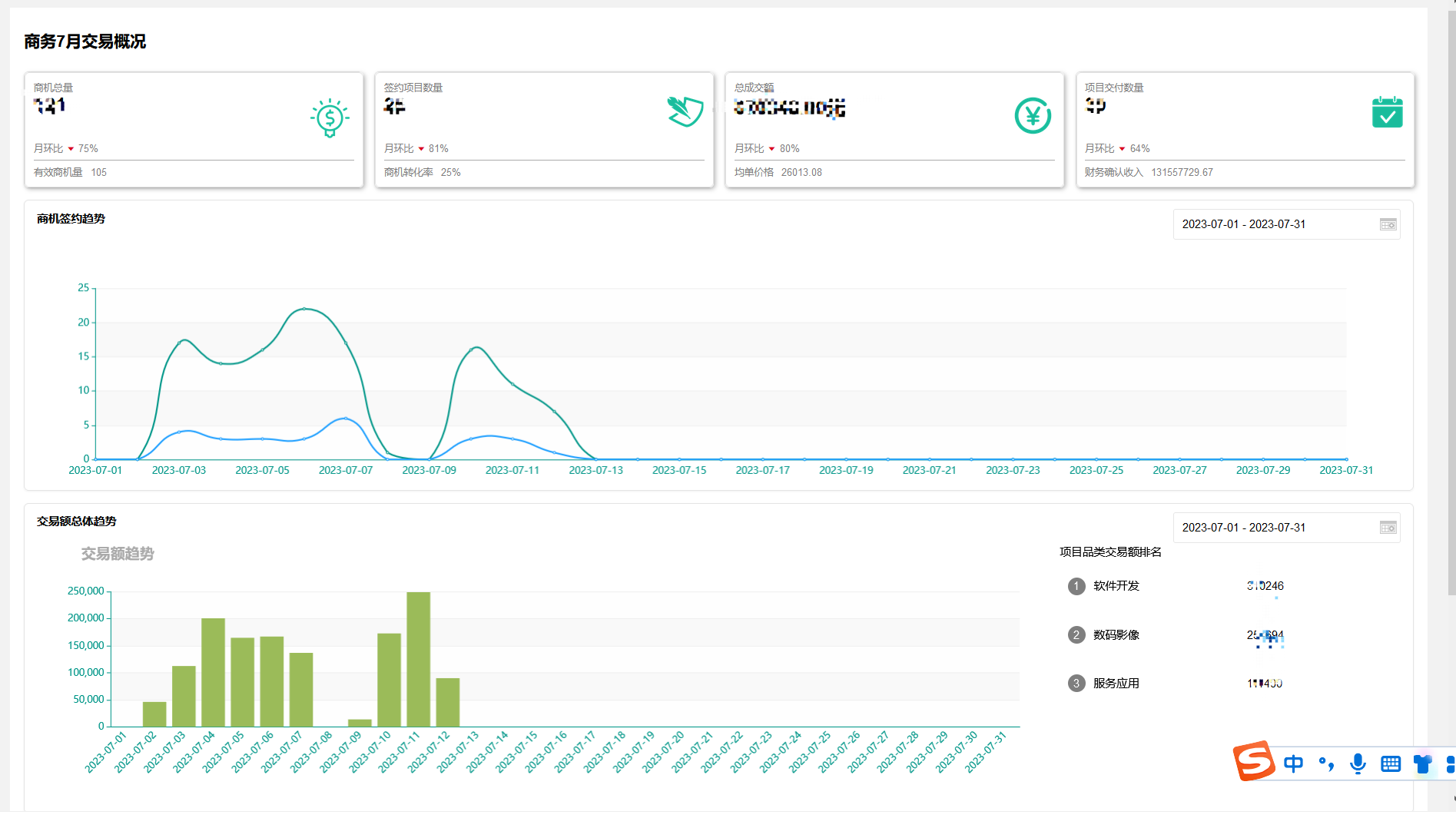Open calendar icon in 交易额总体趋势 date picker
This screenshot has height=818, width=1456.
click(x=1388, y=528)
